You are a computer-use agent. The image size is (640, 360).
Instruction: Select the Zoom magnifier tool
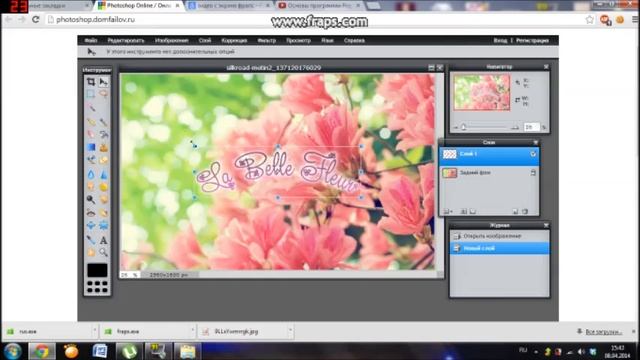103,253
